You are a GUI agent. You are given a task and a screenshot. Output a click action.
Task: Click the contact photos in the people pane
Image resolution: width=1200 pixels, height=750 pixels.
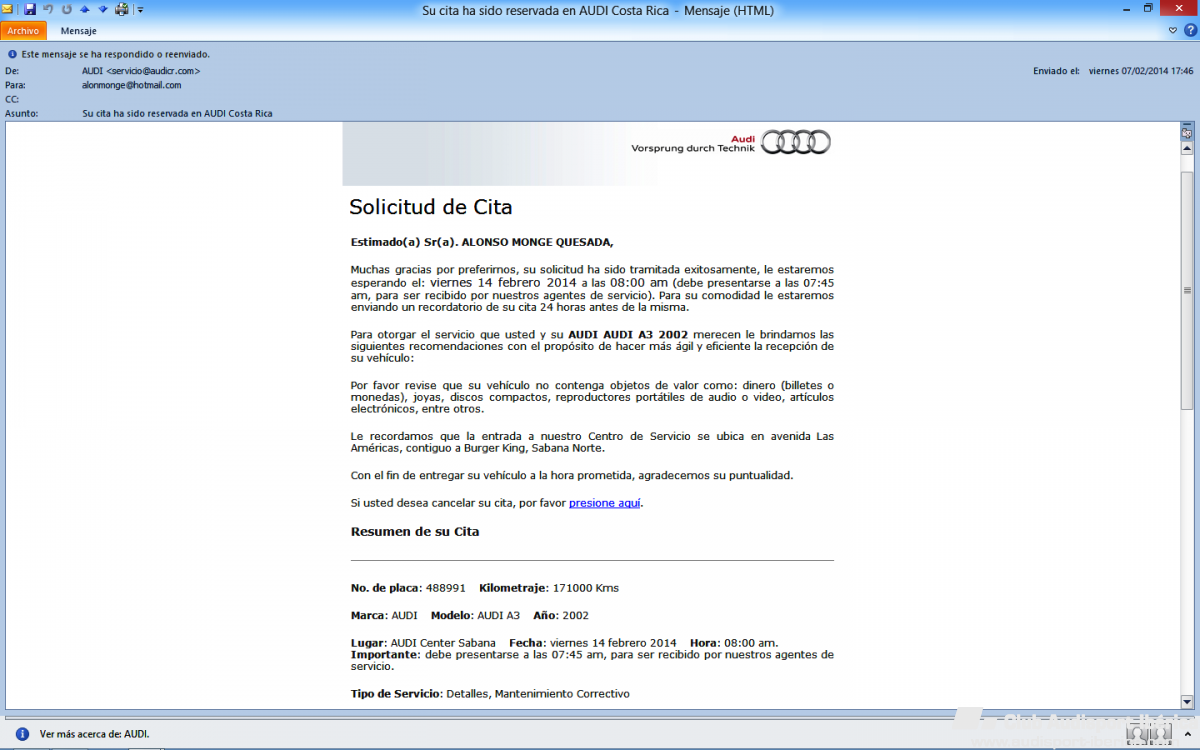(1148, 733)
